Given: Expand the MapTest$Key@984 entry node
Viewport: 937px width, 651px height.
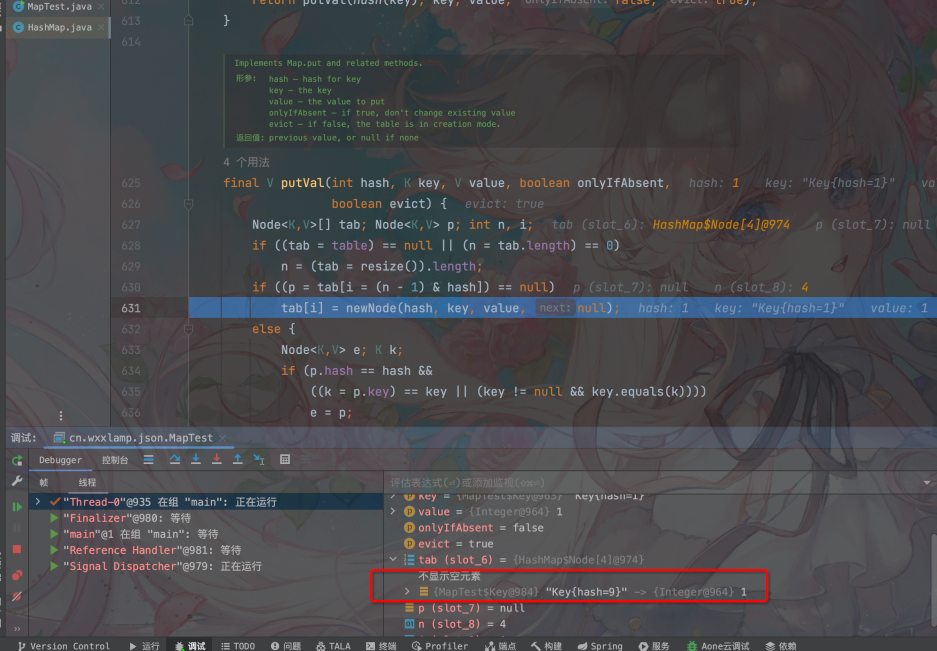Looking at the screenshot, I should click(x=407, y=591).
